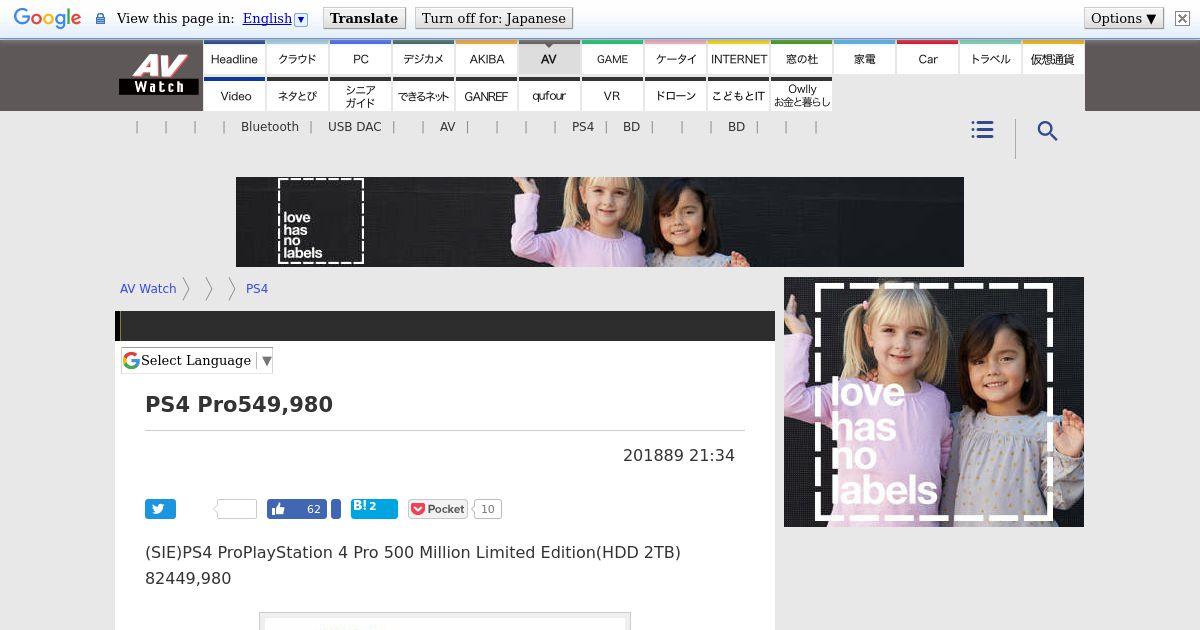The image size is (1200, 630).
Task: Open the English language dropdown
Action: (x=275, y=18)
